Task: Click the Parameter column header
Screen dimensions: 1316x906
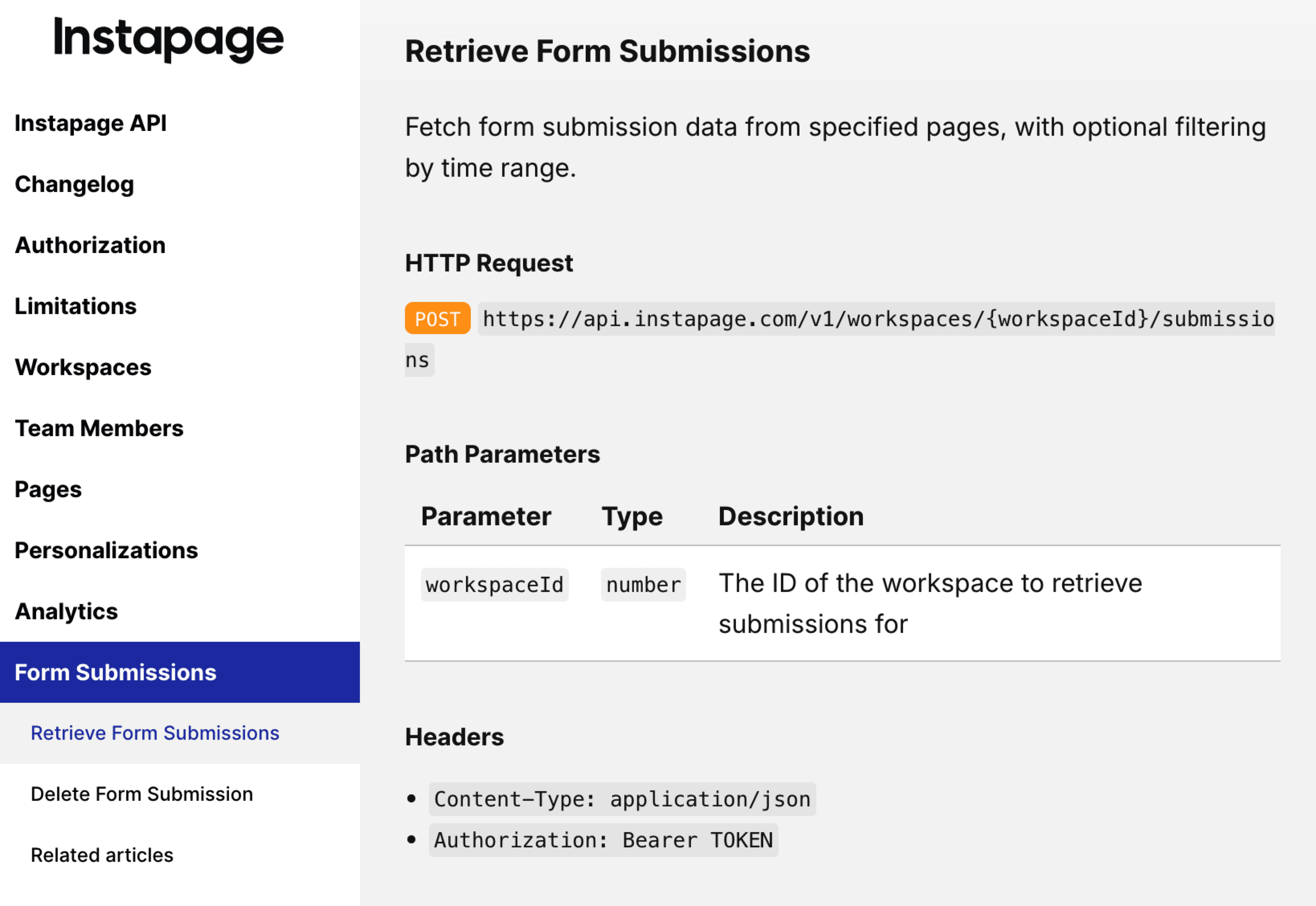Action: coord(486,516)
